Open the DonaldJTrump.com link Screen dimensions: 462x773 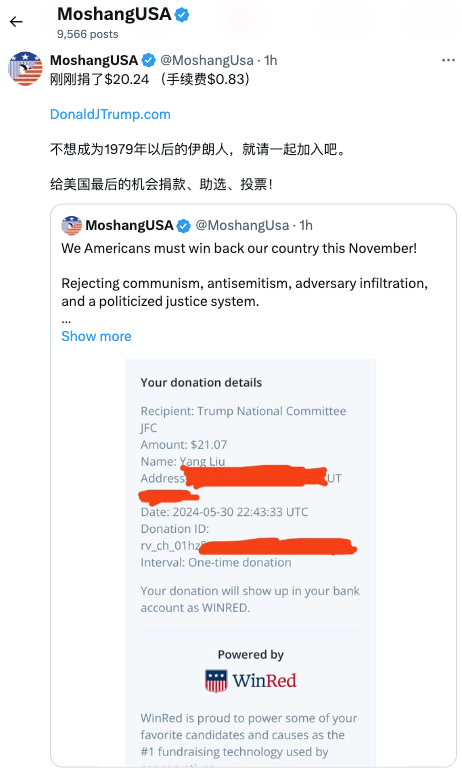click(x=110, y=114)
